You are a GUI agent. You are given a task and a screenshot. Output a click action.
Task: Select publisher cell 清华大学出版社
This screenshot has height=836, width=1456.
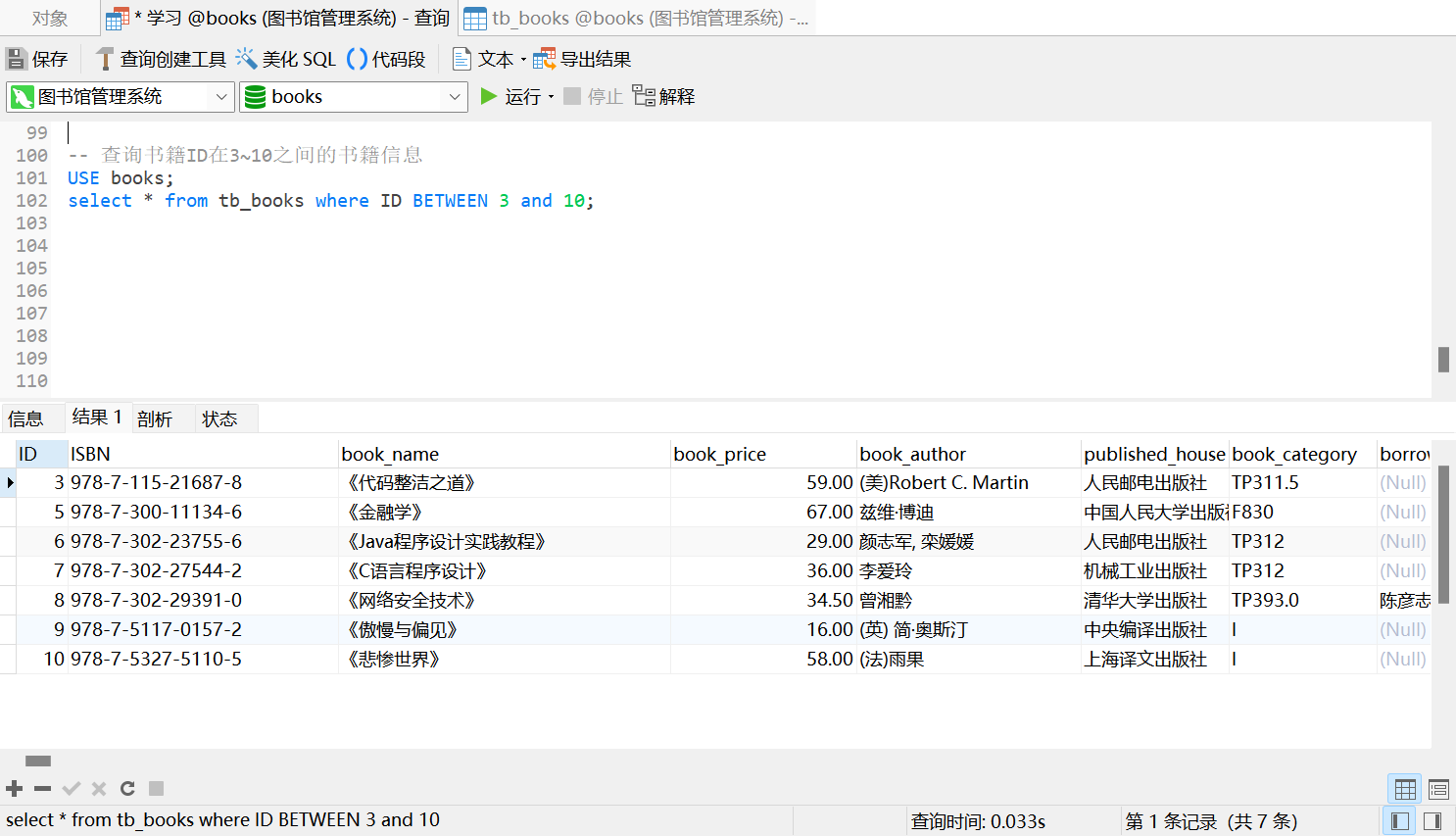point(1155,600)
